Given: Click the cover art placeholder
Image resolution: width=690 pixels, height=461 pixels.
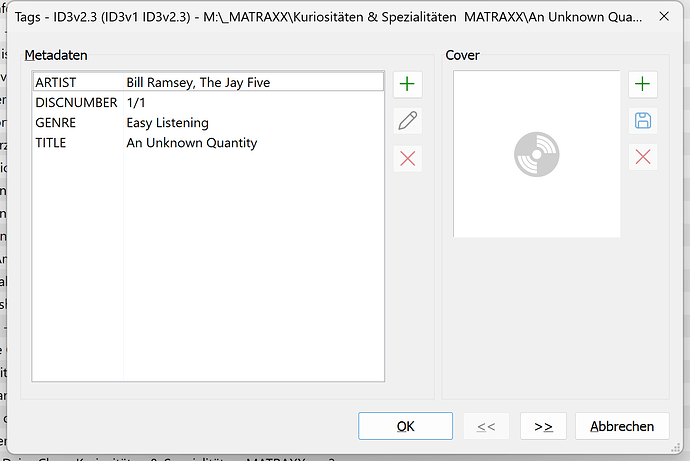Looking at the screenshot, I should click(536, 154).
